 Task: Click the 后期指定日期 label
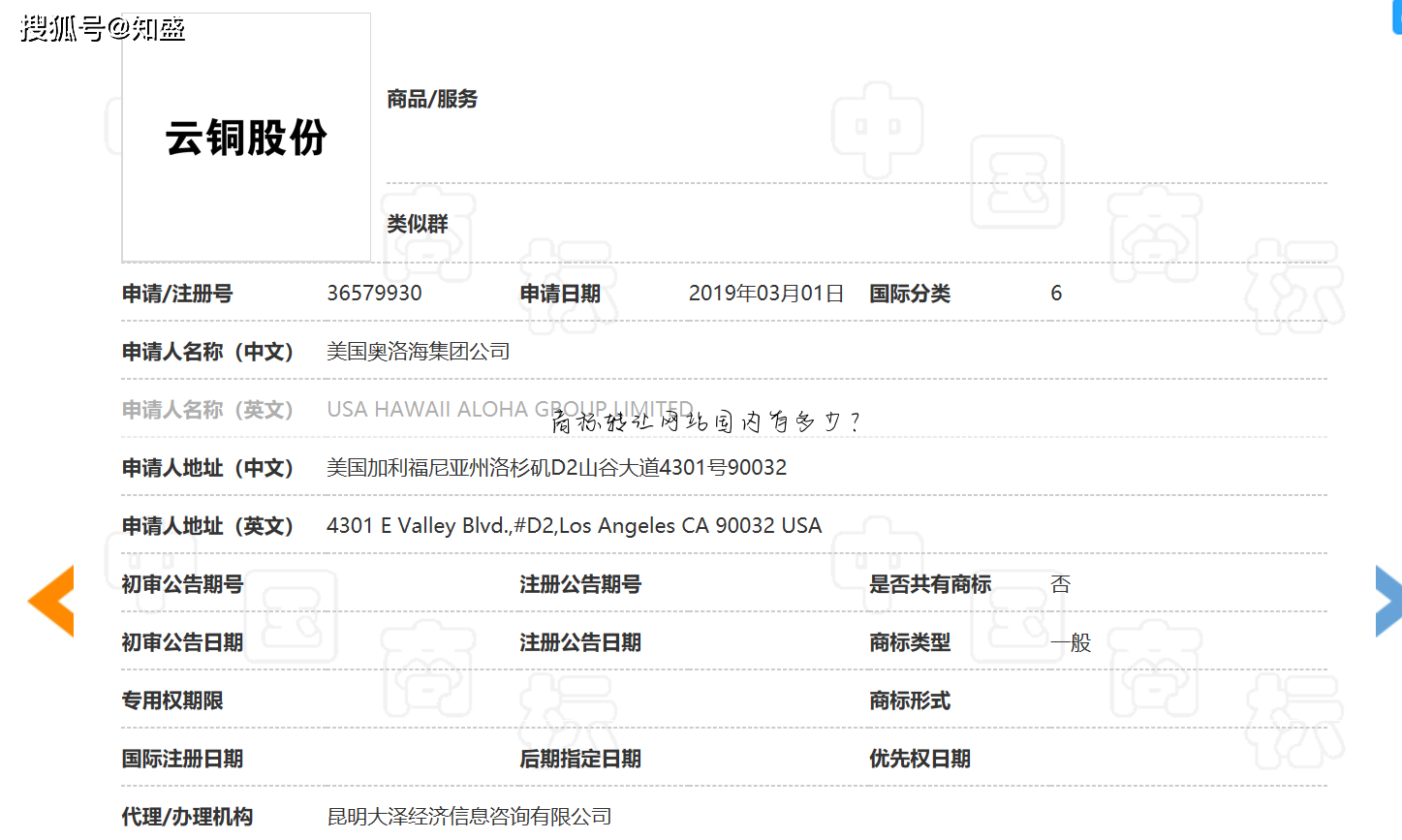580,759
